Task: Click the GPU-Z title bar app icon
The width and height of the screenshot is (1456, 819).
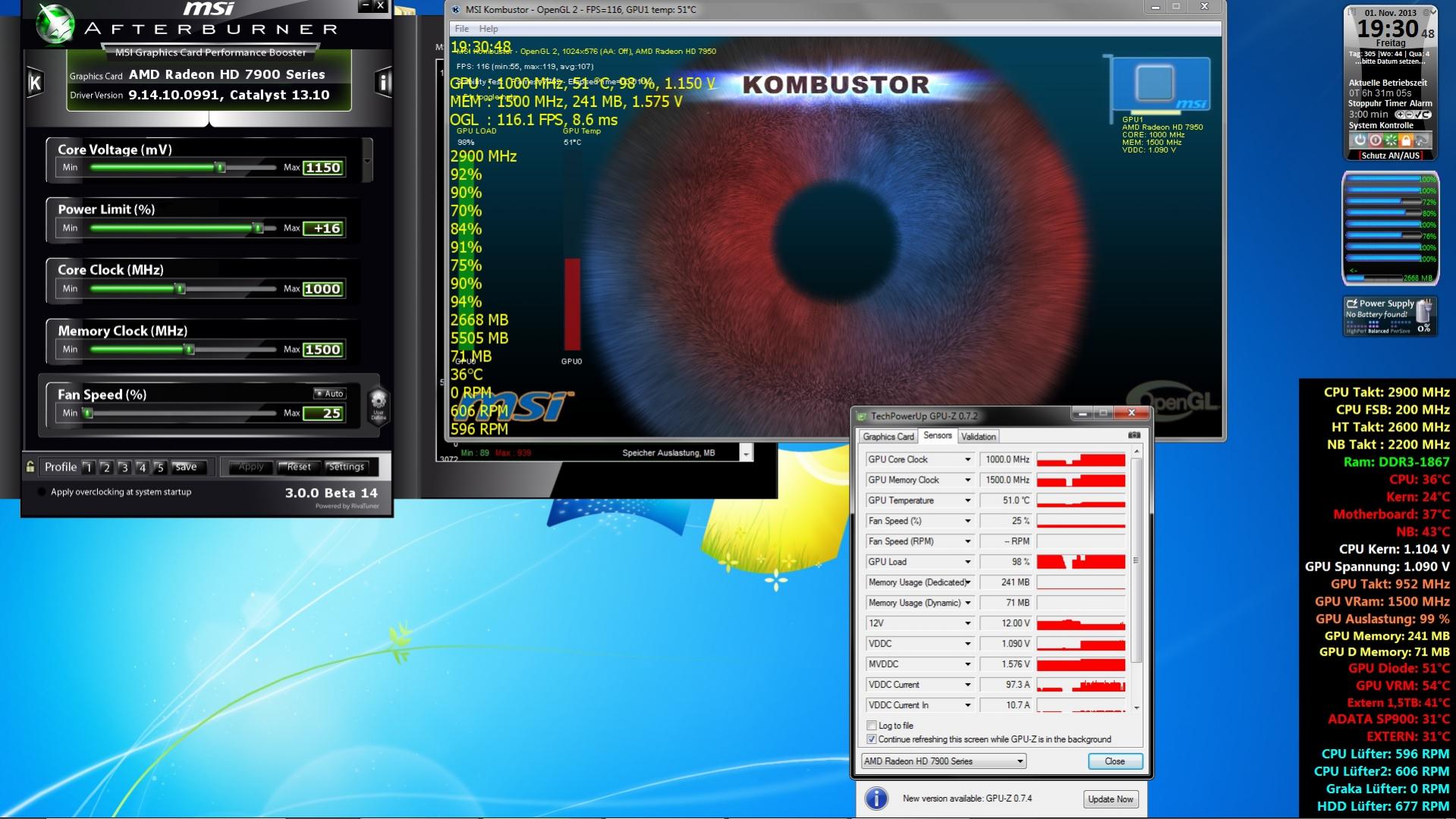Action: click(861, 416)
